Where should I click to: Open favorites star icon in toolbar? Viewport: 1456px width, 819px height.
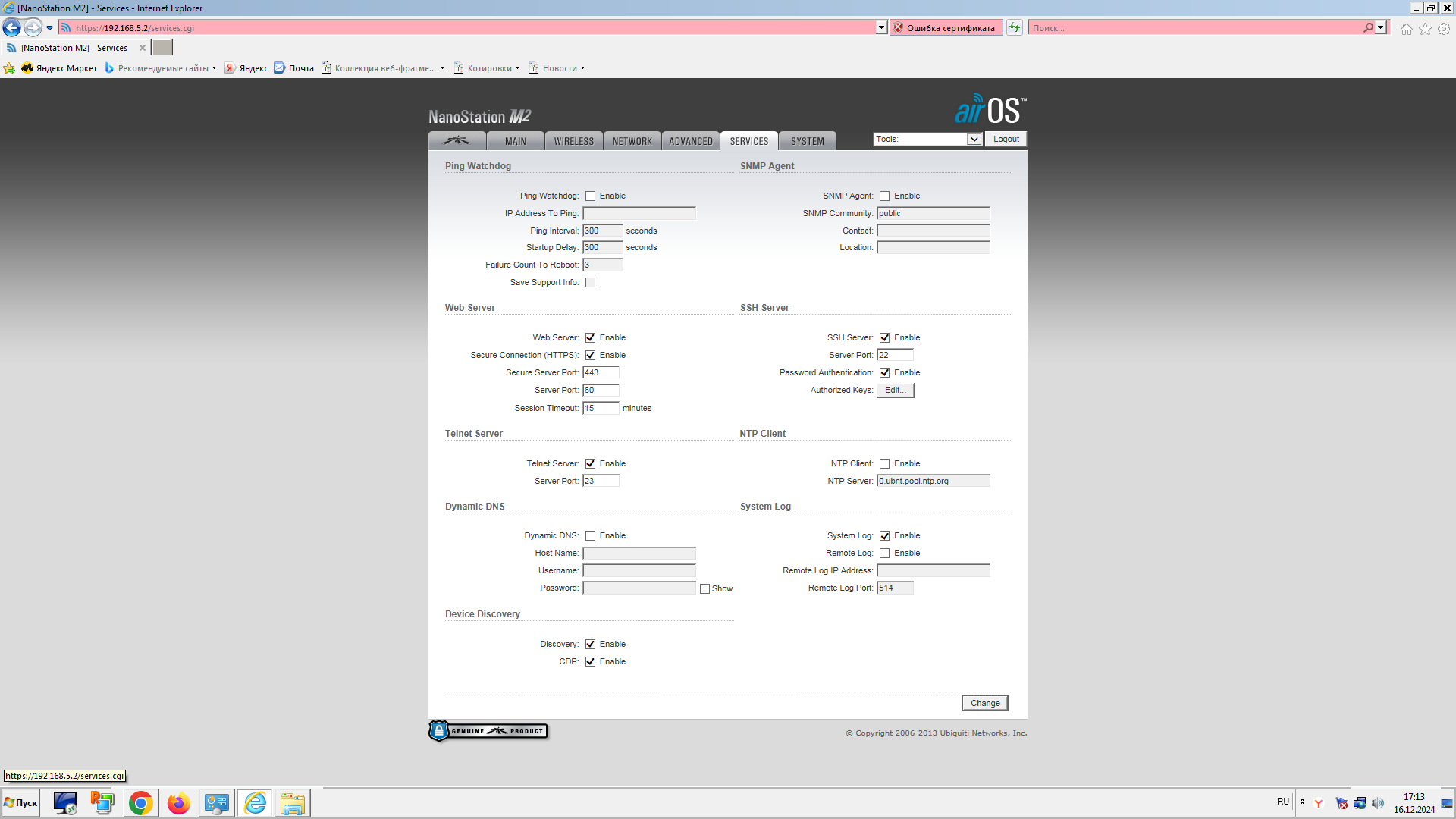coord(1425,29)
